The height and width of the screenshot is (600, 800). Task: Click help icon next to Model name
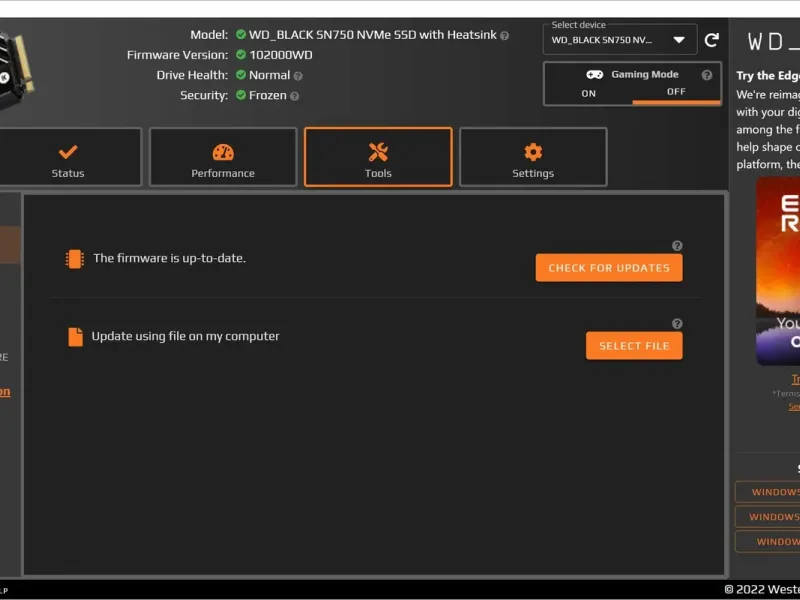click(504, 36)
